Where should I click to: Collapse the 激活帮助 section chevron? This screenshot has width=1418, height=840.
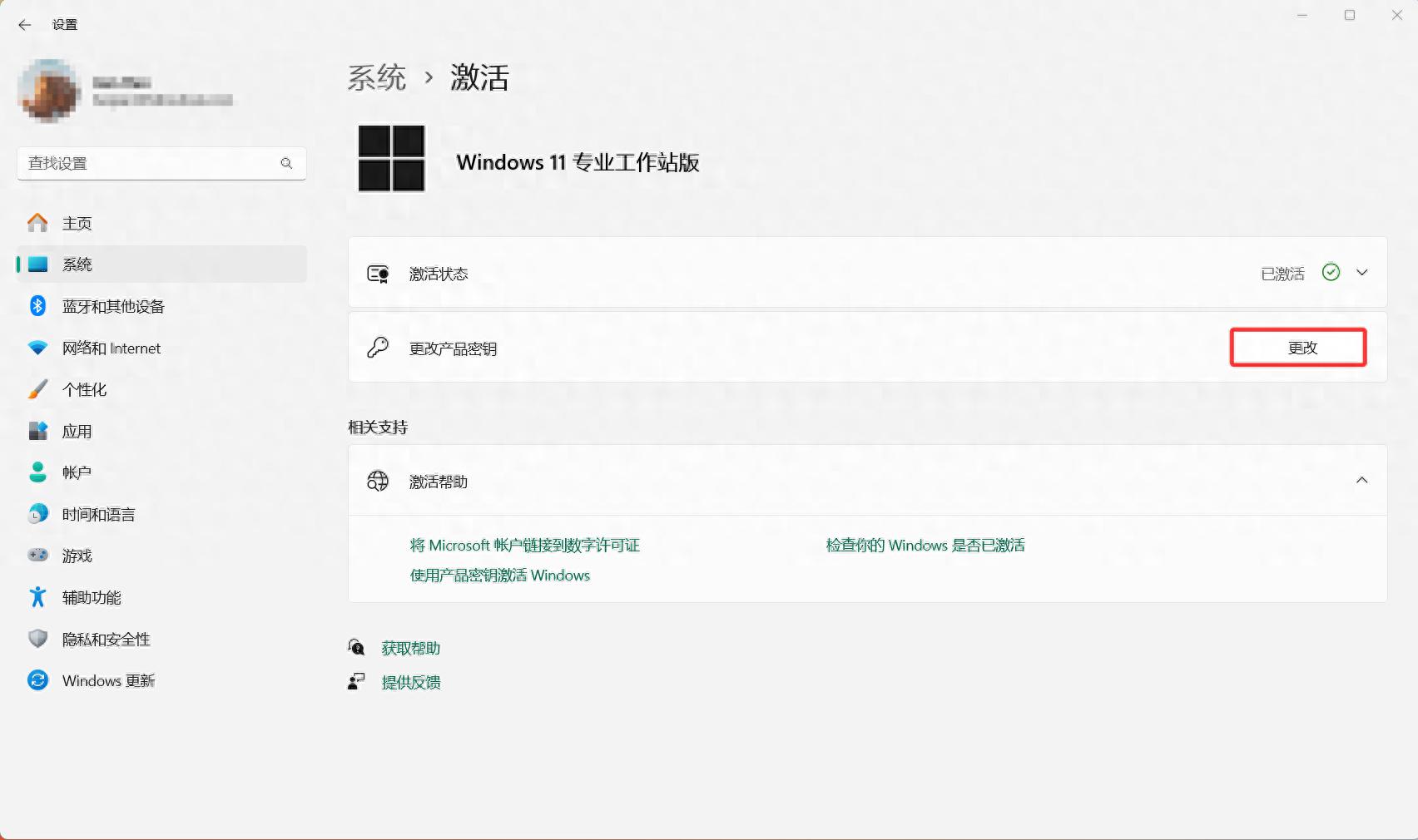[1361, 481]
